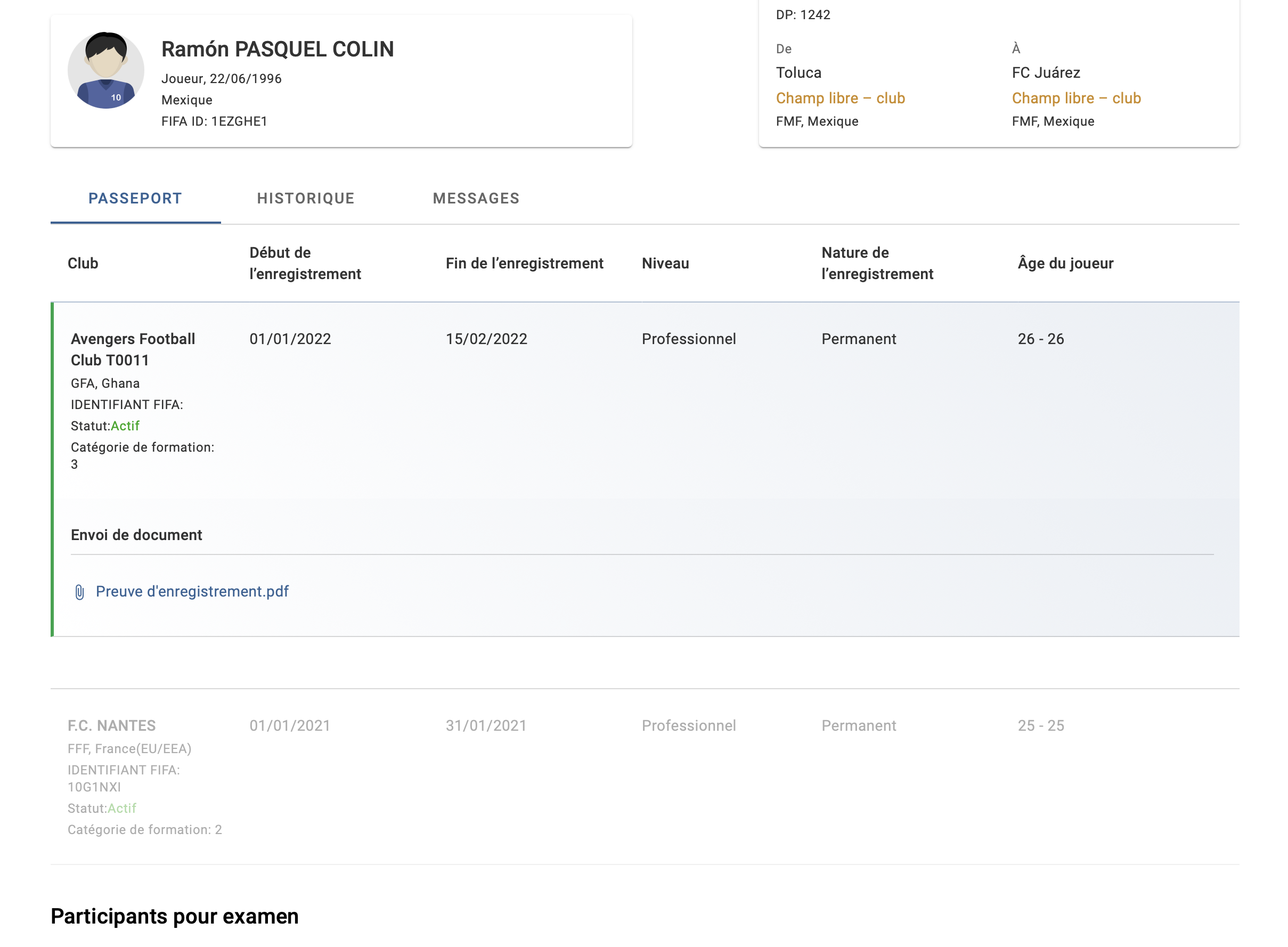
Task: Click the 'Toluca' club name
Action: coord(798,73)
